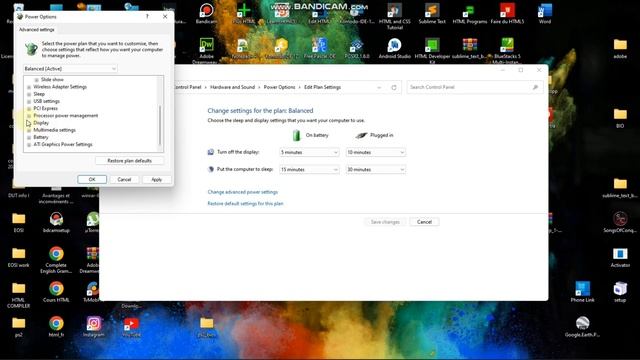Expand the USB settings node

click(29, 101)
